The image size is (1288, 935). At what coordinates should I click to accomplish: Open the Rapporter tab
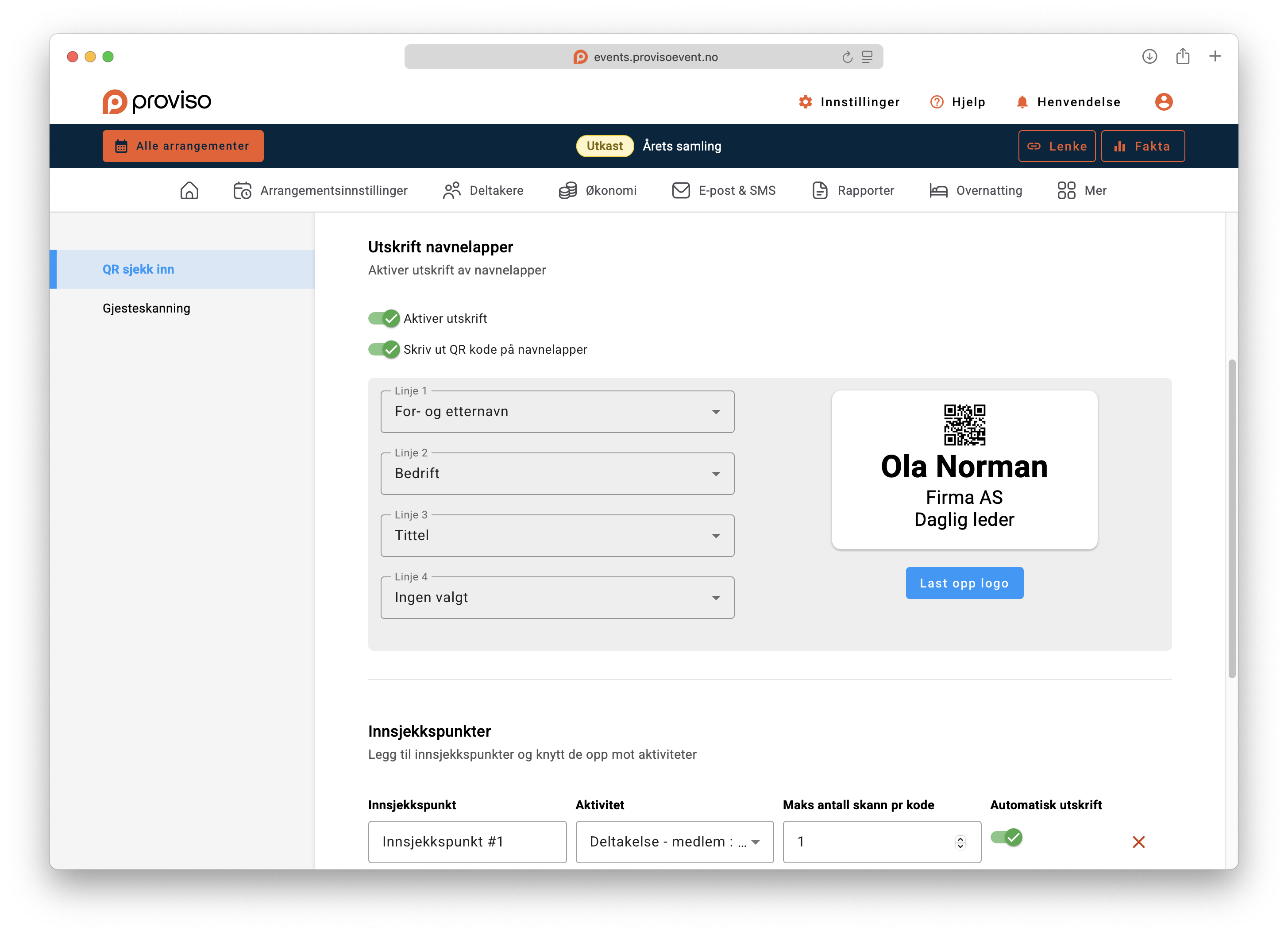[853, 190]
